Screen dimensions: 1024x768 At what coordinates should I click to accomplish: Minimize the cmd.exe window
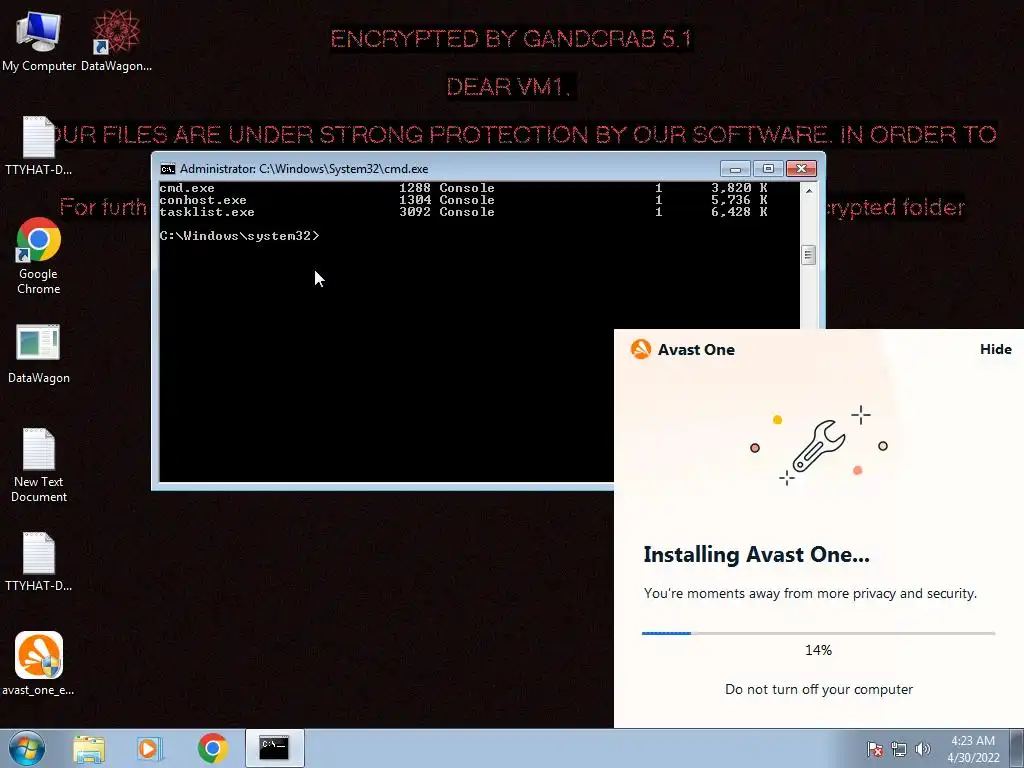(x=735, y=169)
